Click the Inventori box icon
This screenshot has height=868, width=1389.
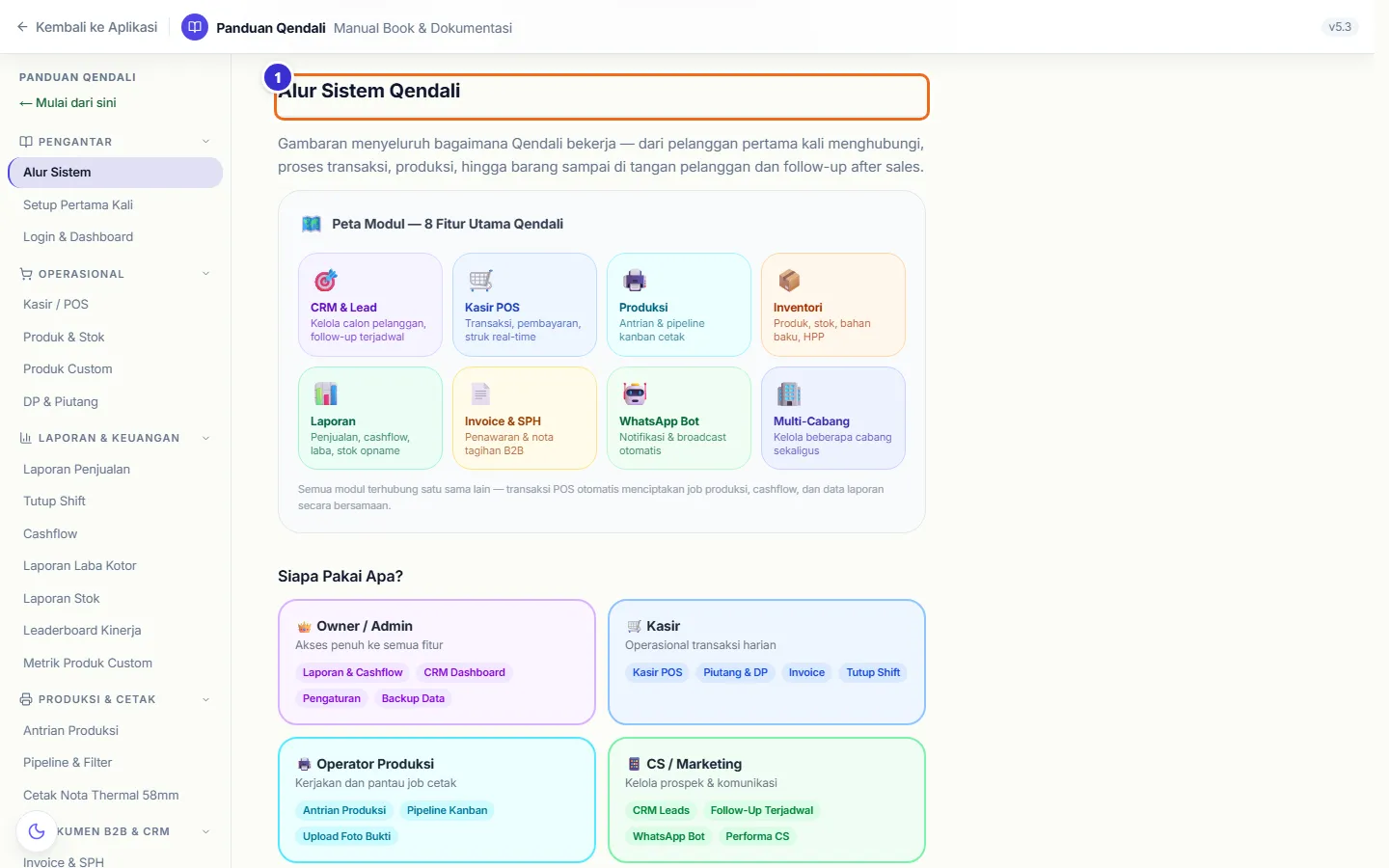coord(789,281)
